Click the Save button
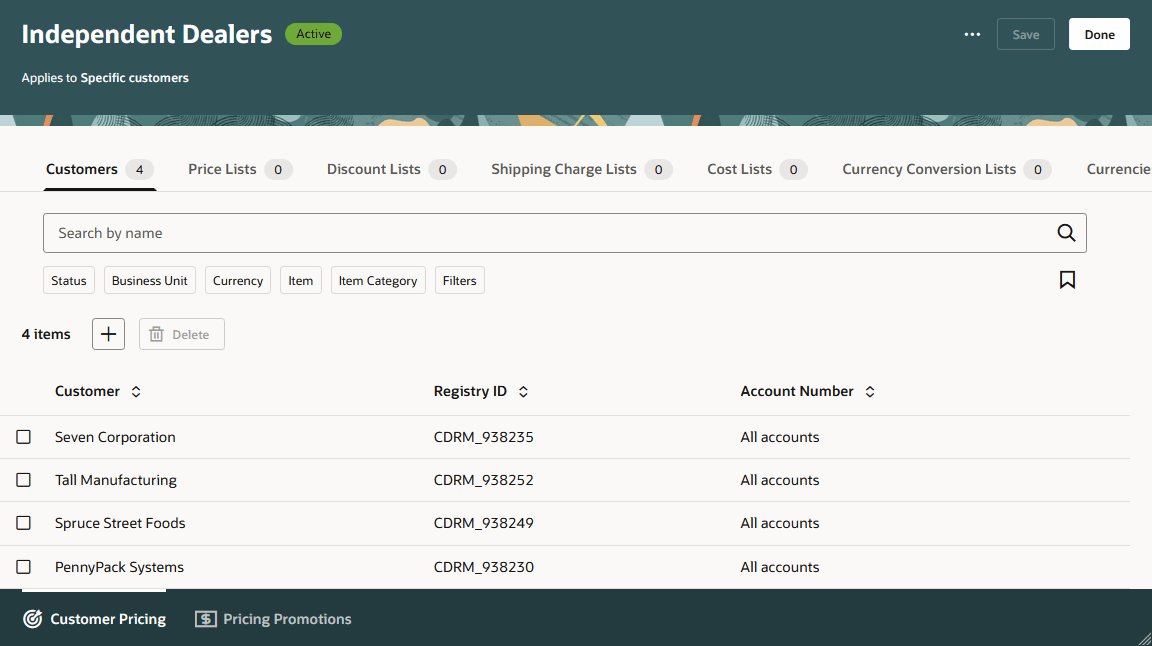1152x646 pixels. [1026, 35]
